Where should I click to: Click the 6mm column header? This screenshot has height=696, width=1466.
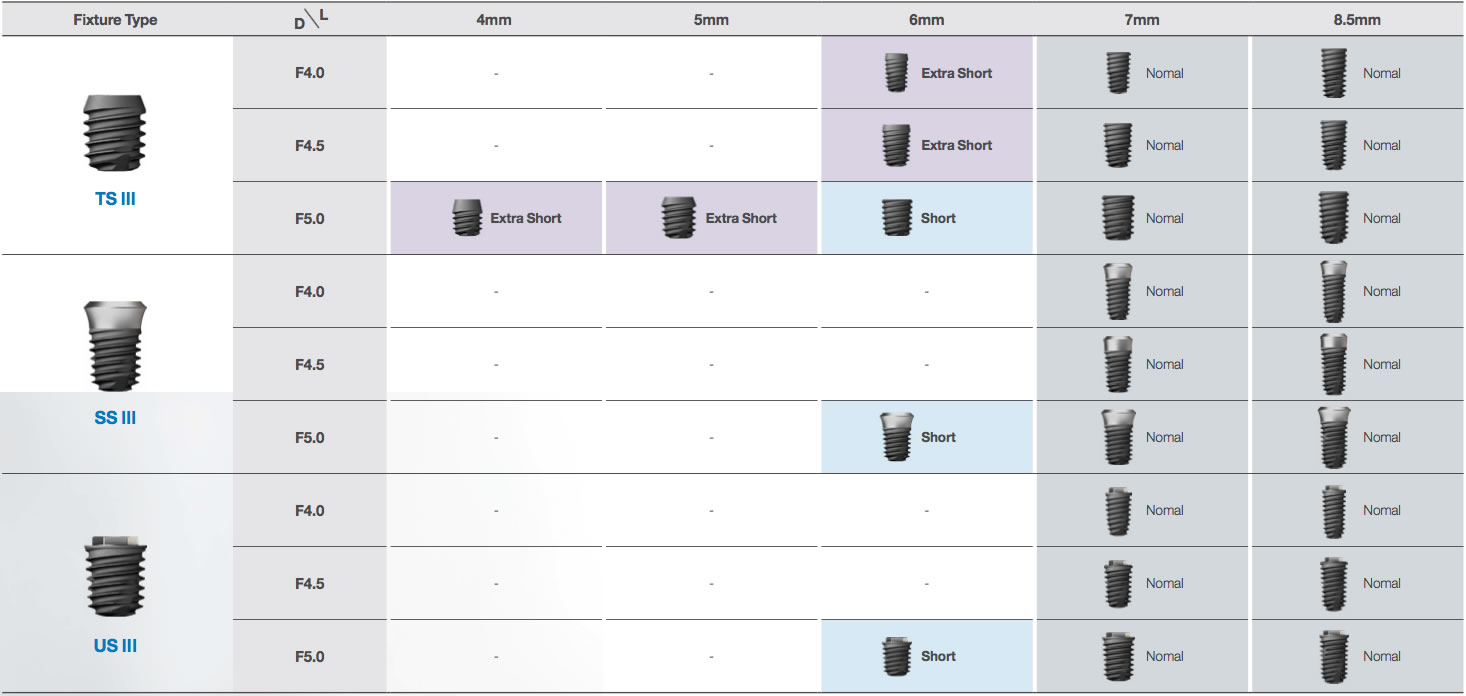click(x=926, y=20)
